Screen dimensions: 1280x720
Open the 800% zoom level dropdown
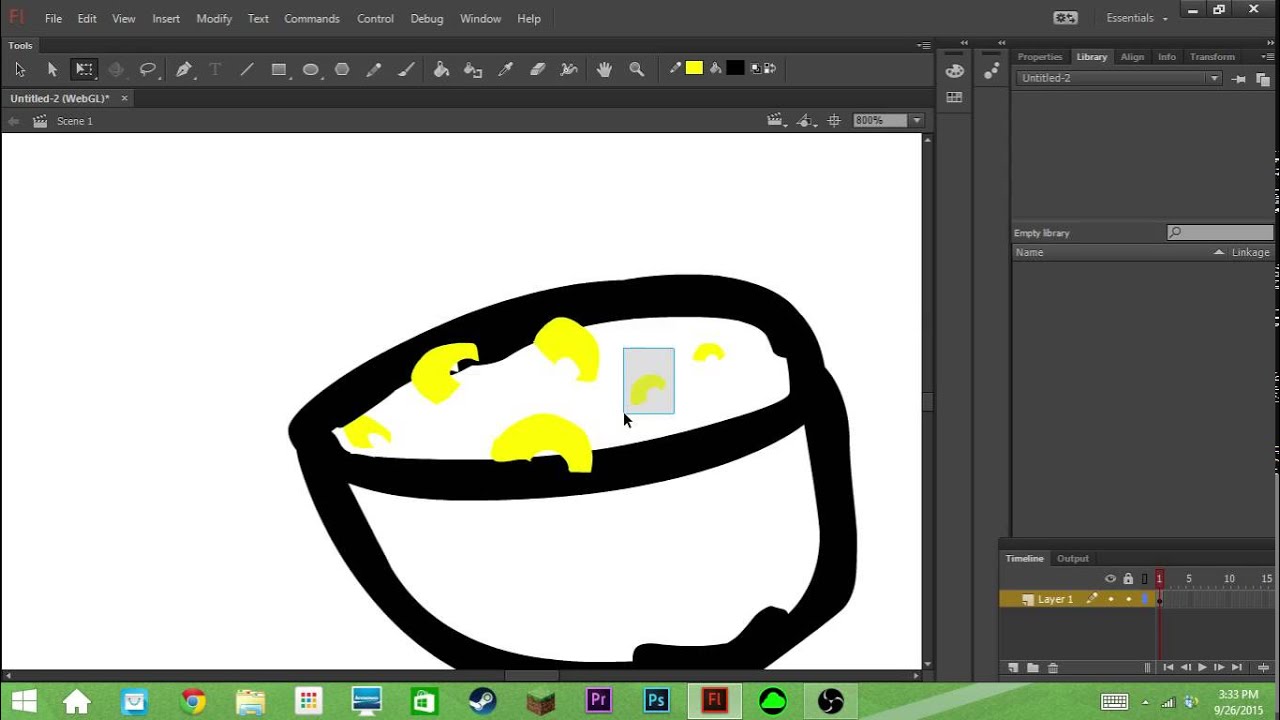[x=916, y=120]
